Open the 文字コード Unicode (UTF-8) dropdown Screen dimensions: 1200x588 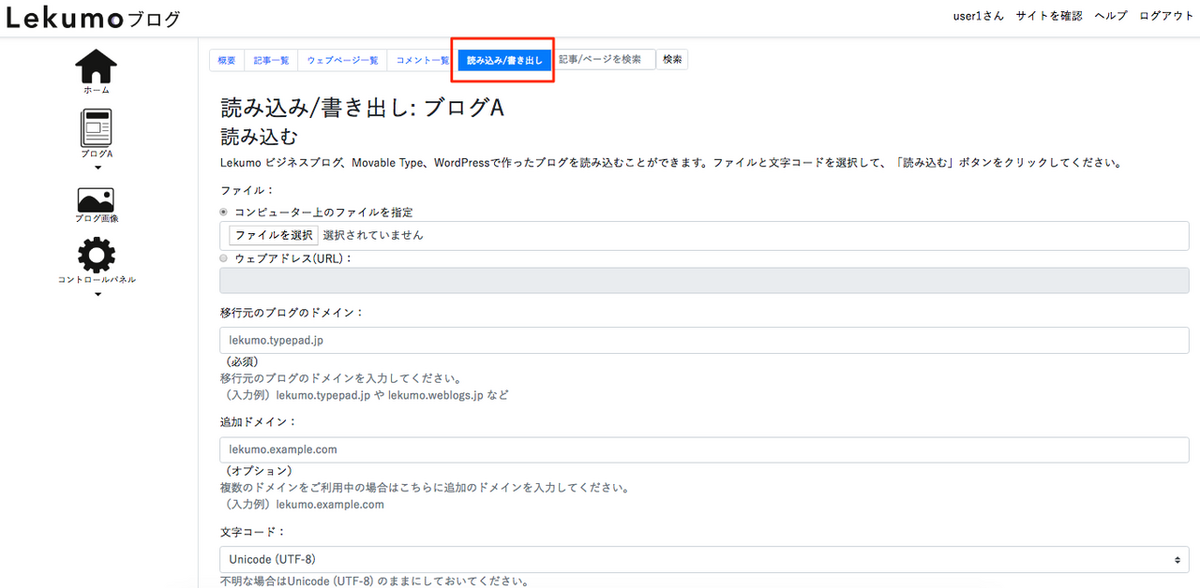[x=704, y=559]
